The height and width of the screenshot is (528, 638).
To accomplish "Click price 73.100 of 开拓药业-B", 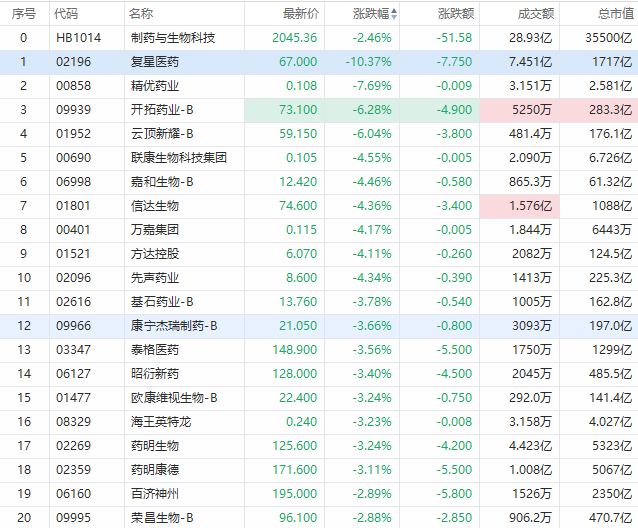I will 298,110.
